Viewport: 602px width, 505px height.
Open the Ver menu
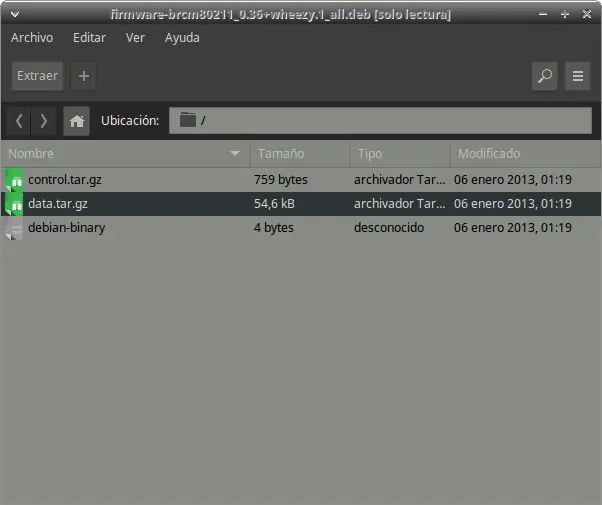135,38
